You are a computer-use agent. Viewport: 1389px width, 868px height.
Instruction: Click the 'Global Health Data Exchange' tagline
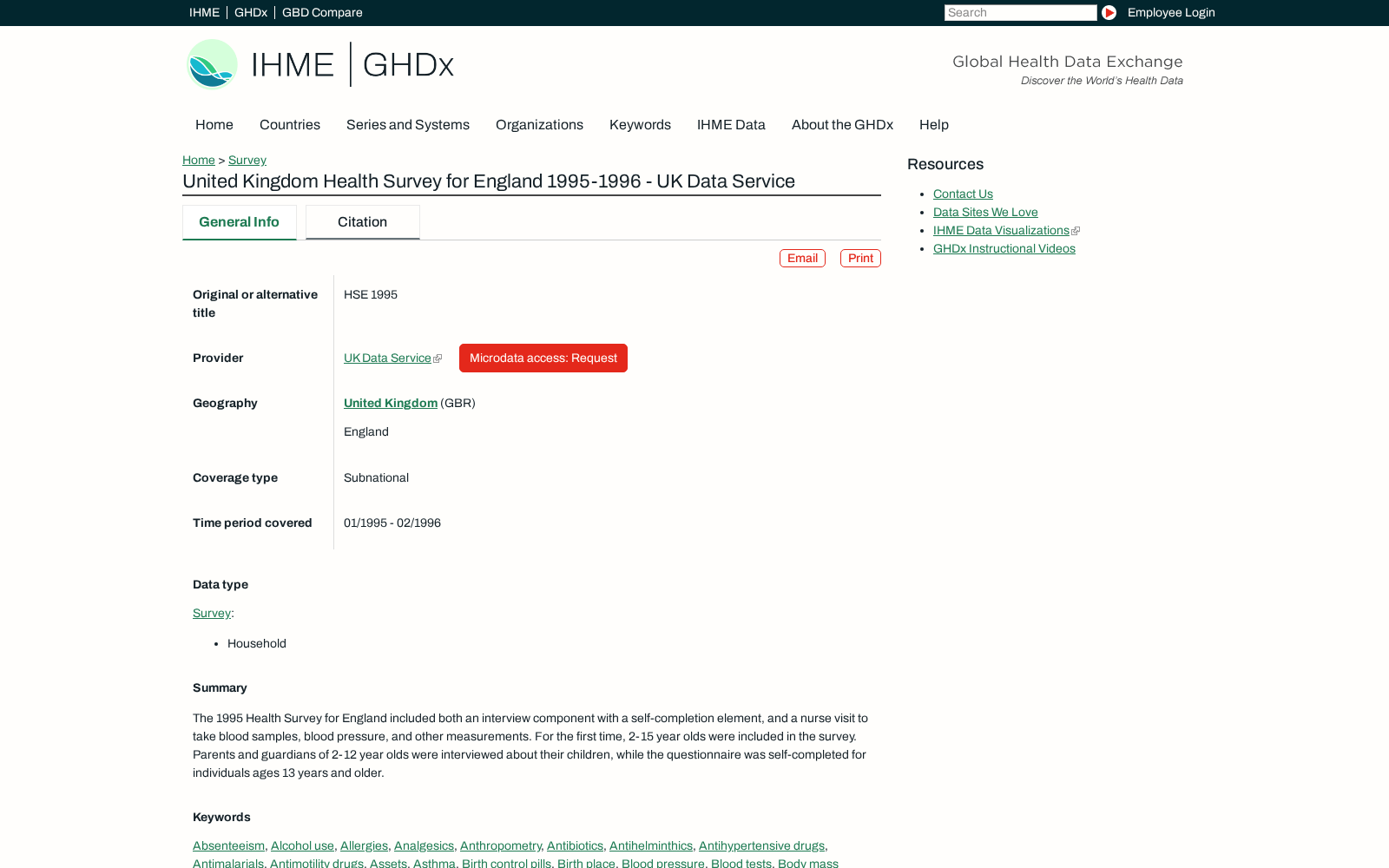click(x=1068, y=62)
